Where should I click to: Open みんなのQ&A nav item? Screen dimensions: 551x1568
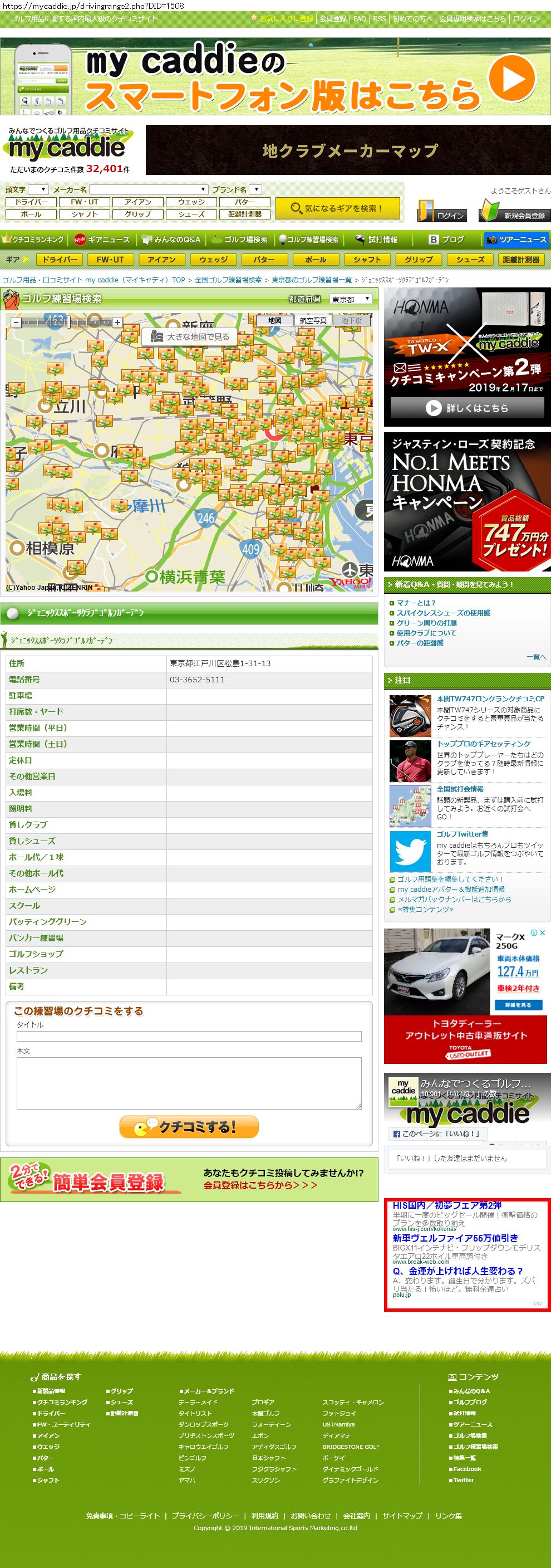[x=171, y=240]
